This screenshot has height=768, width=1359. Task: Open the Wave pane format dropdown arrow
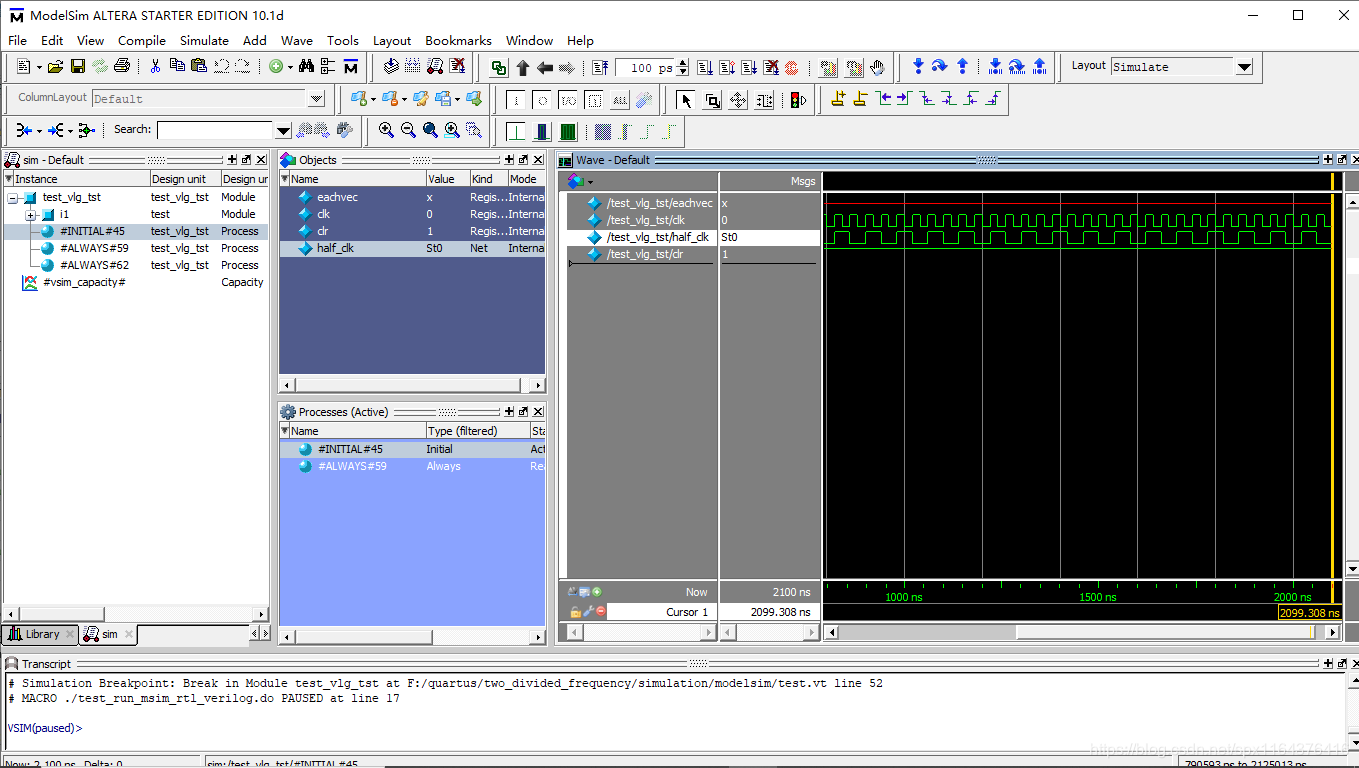[x=590, y=182]
